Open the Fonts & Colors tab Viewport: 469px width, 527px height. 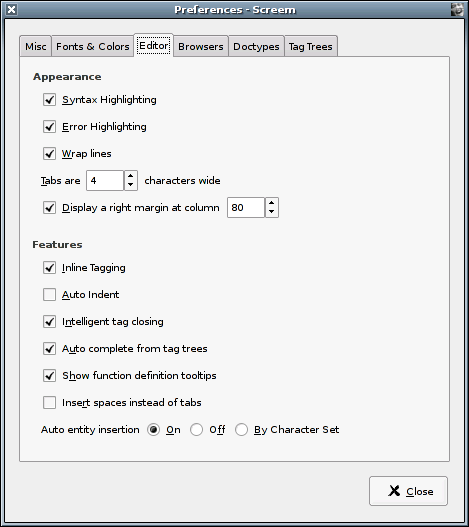pos(92,46)
